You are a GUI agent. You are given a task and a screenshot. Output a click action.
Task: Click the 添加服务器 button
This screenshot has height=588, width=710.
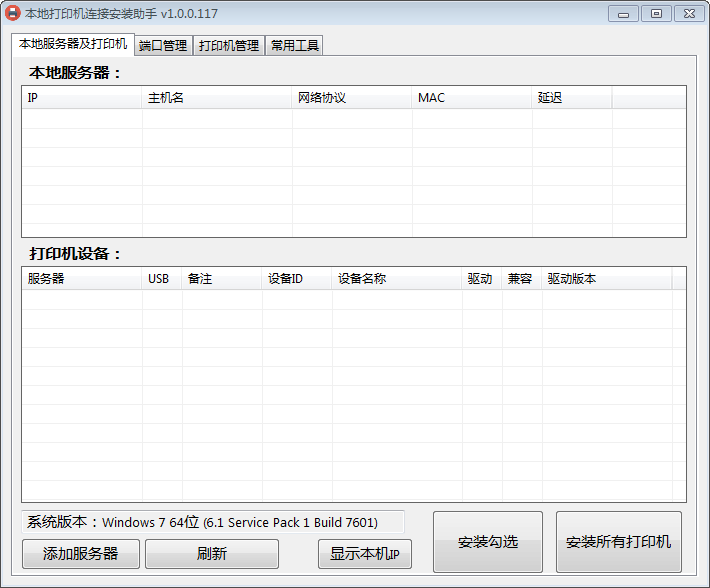coord(81,554)
